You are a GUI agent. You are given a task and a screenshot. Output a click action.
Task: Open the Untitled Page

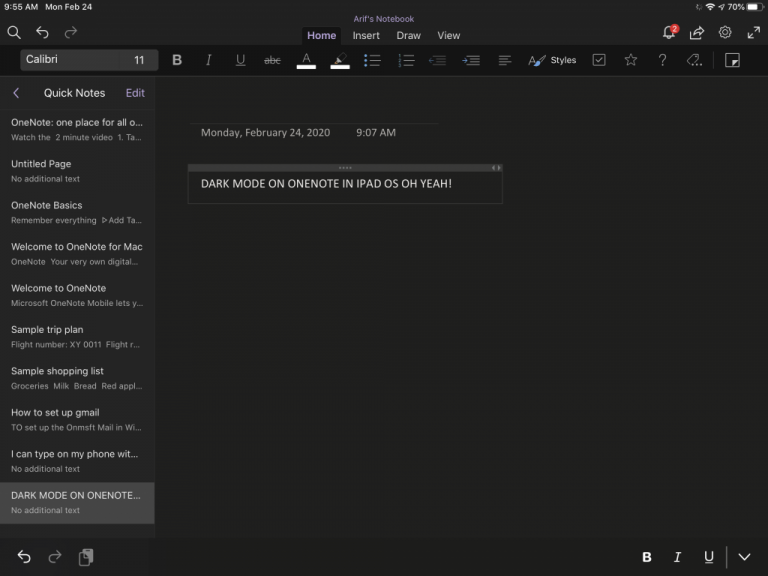point(77,171)
